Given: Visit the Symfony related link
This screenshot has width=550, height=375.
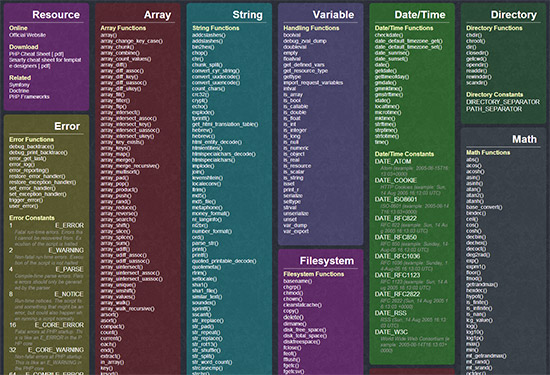Looking at the screenshot, I should pyautogui.click(x=19, y=85).
